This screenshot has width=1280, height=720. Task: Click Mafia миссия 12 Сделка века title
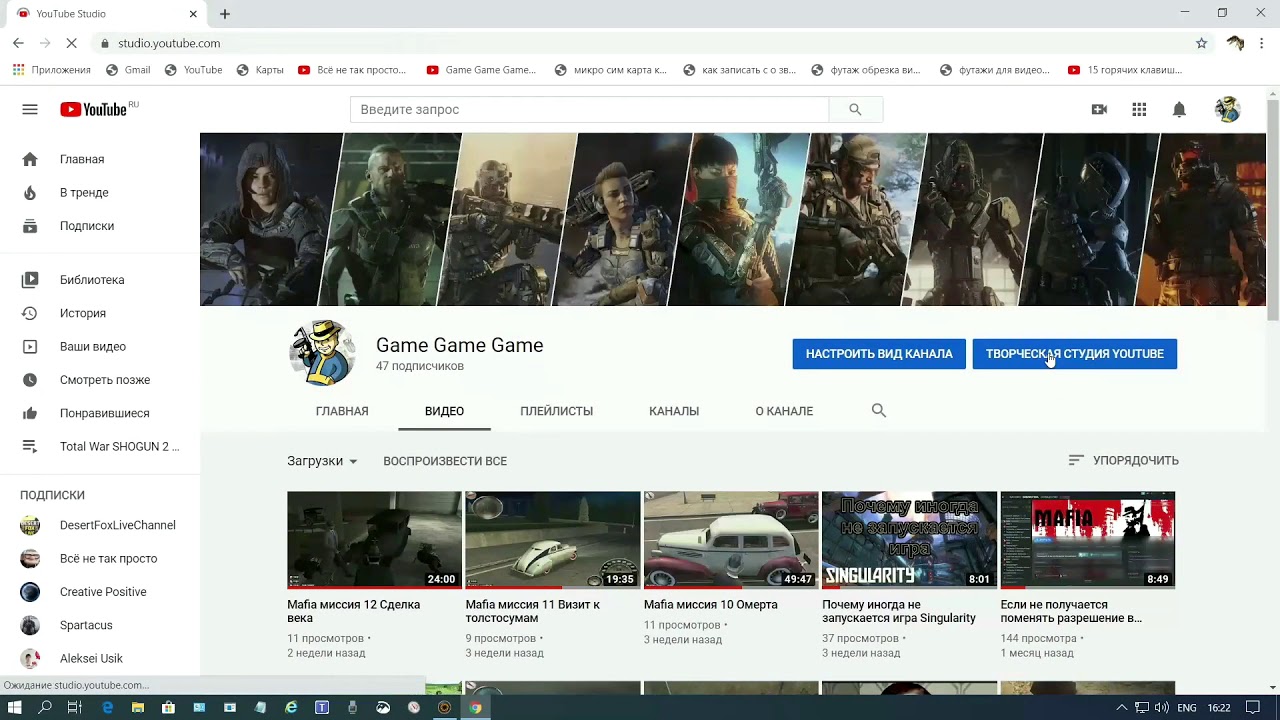click(x=353, y=611)
